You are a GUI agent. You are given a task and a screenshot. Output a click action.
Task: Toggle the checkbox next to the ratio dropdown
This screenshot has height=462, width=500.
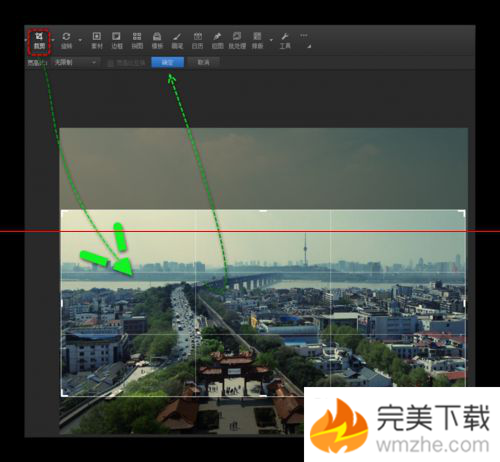point(111,63)
